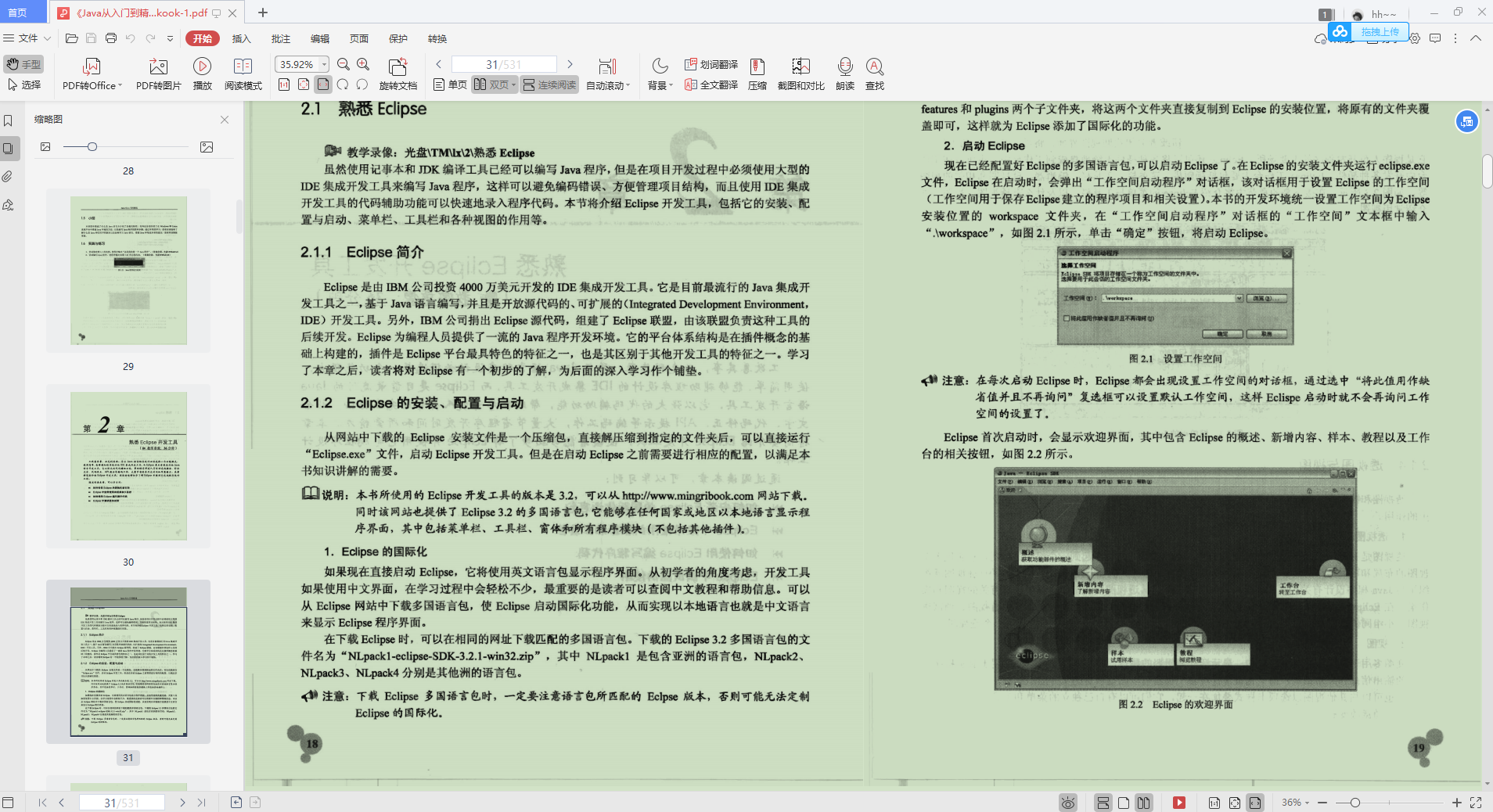1493x812 pixels.
Task: Select page 29 thumbnail
Action: pyautogui.click(x=128, y=270)
